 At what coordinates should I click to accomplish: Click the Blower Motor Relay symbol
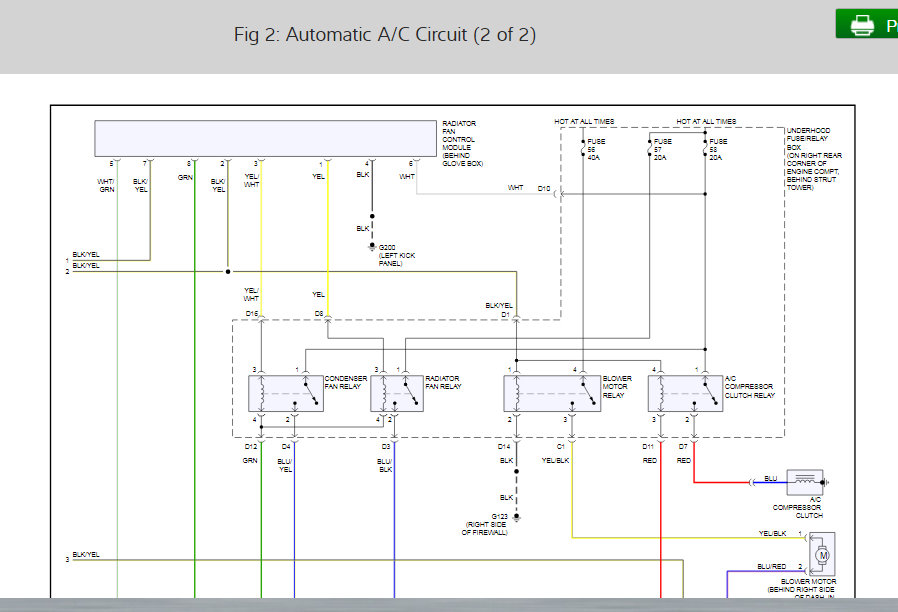552,393
